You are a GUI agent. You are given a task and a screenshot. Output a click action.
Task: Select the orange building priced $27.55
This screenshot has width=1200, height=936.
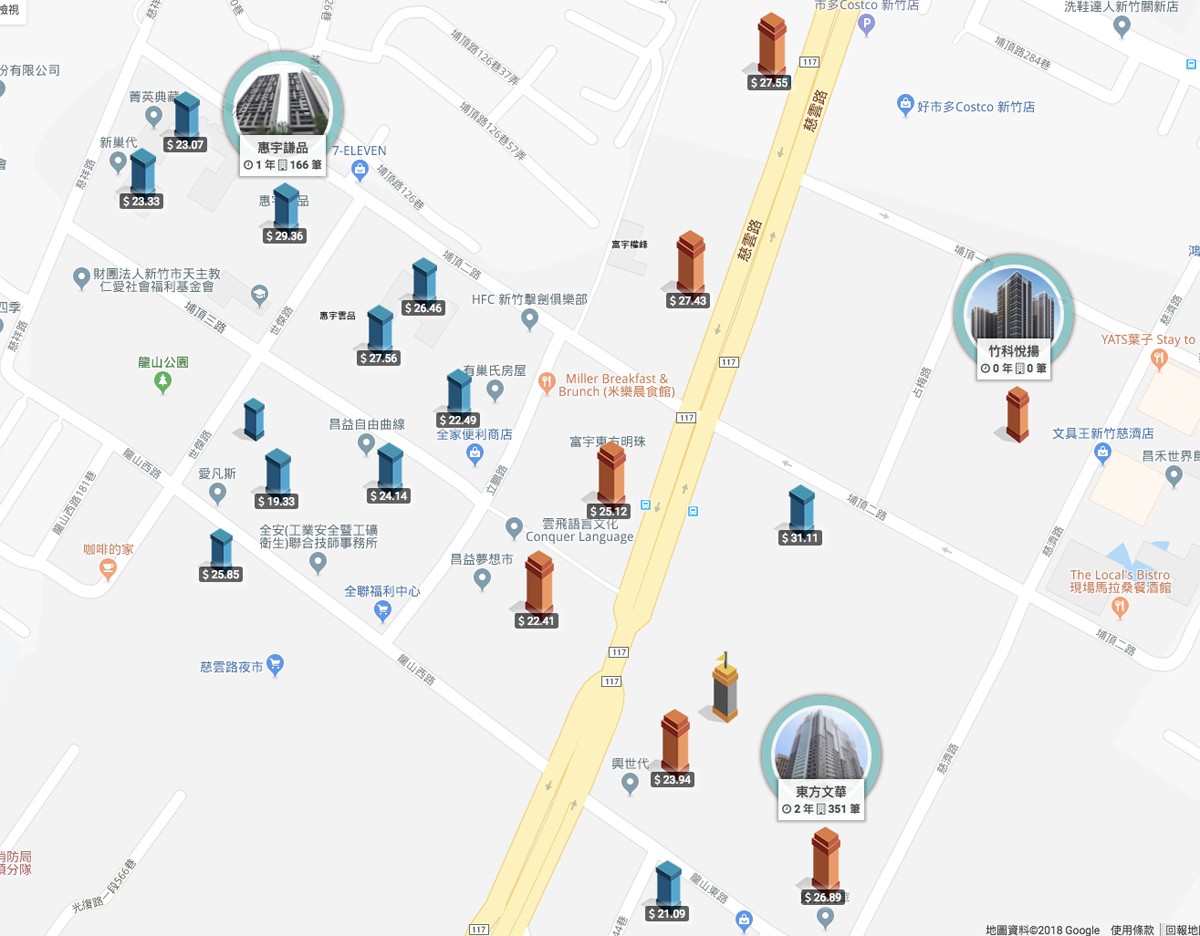(771, 44)
